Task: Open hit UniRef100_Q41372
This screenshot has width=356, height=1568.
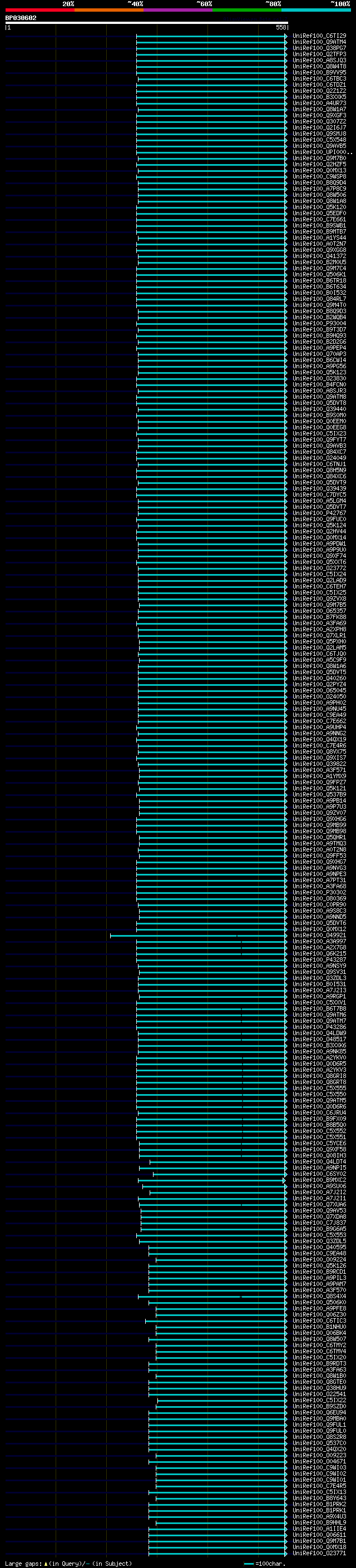Action: [x=319, y=256]
